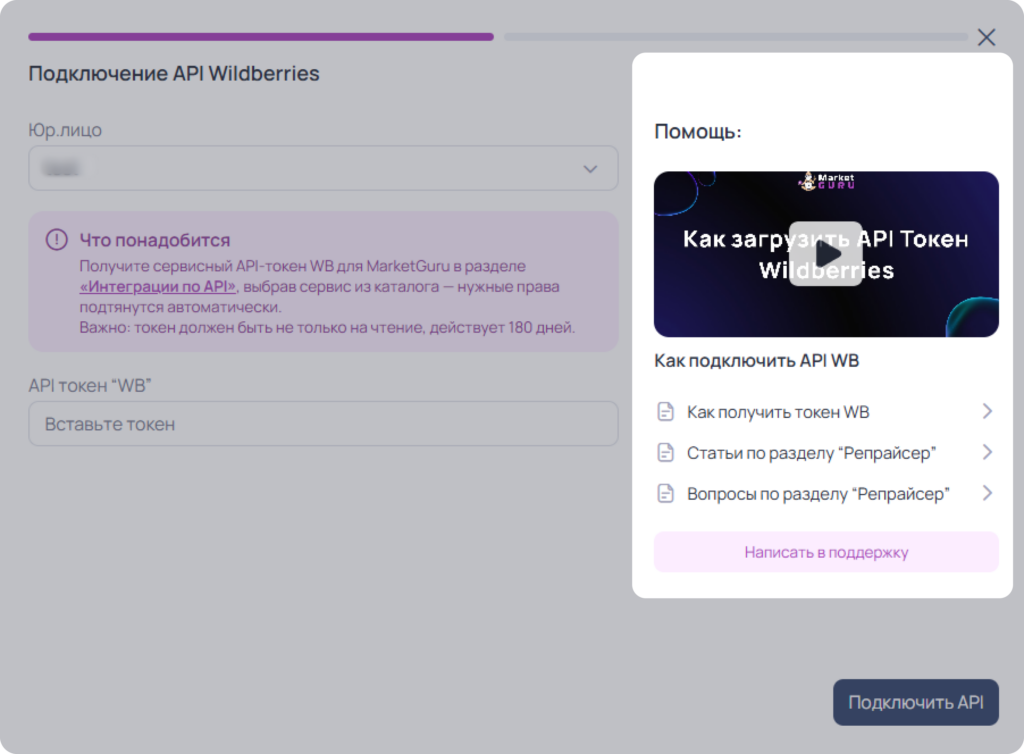Image resolution: width=1024 pixels, height=754 pixels.
Task: Click the Как подключить API WB caption
Action: (756, 360)
